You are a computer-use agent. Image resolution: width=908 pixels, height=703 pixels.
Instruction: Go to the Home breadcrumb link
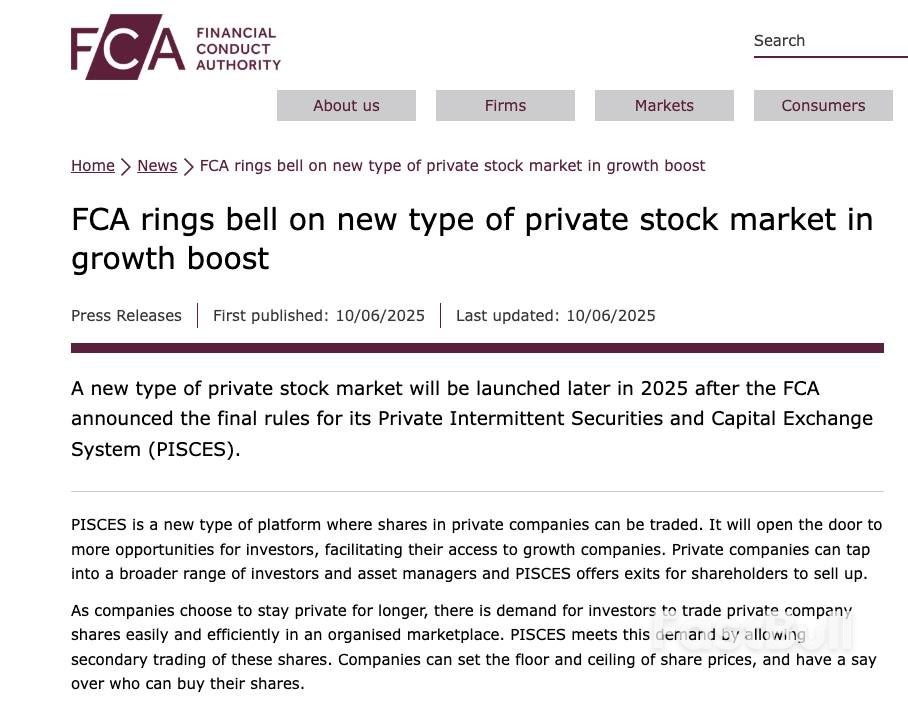(93, 166)
